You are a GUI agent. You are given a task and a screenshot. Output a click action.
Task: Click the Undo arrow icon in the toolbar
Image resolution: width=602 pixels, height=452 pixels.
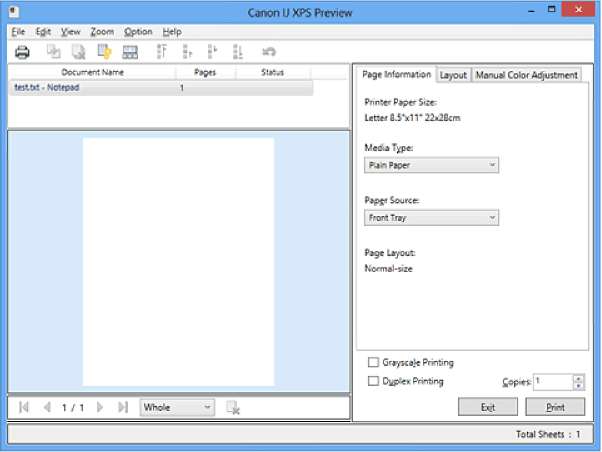coord(268,52)
